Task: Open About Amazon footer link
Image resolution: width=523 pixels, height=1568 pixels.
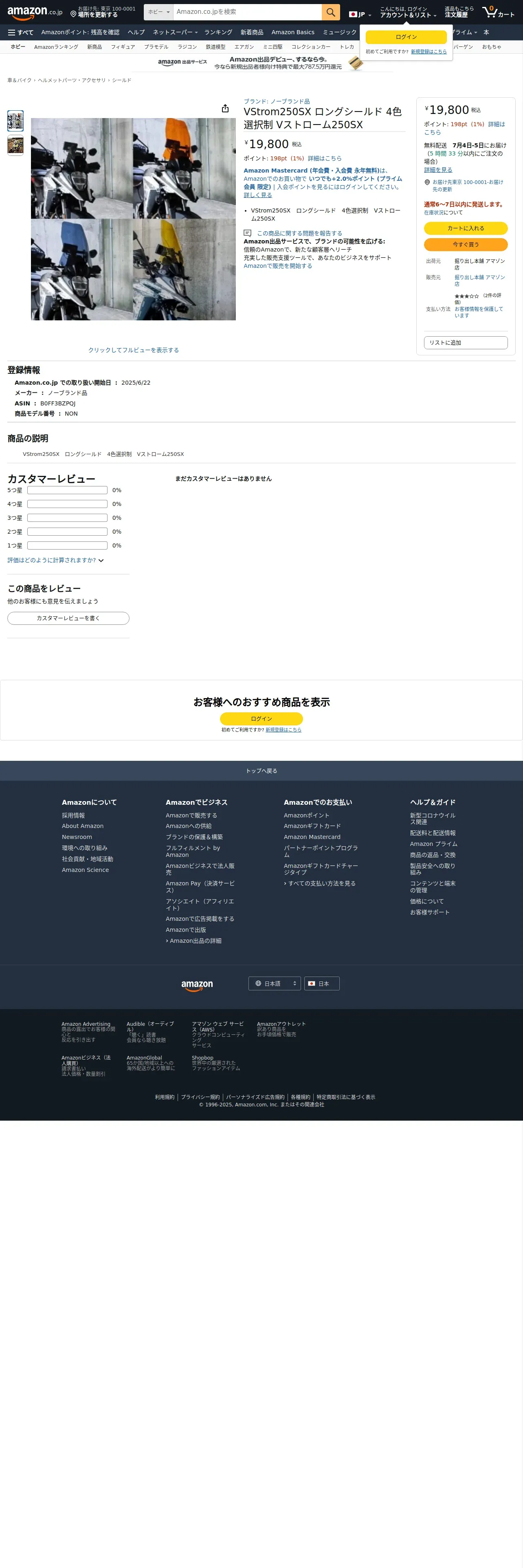Action: 83,826
